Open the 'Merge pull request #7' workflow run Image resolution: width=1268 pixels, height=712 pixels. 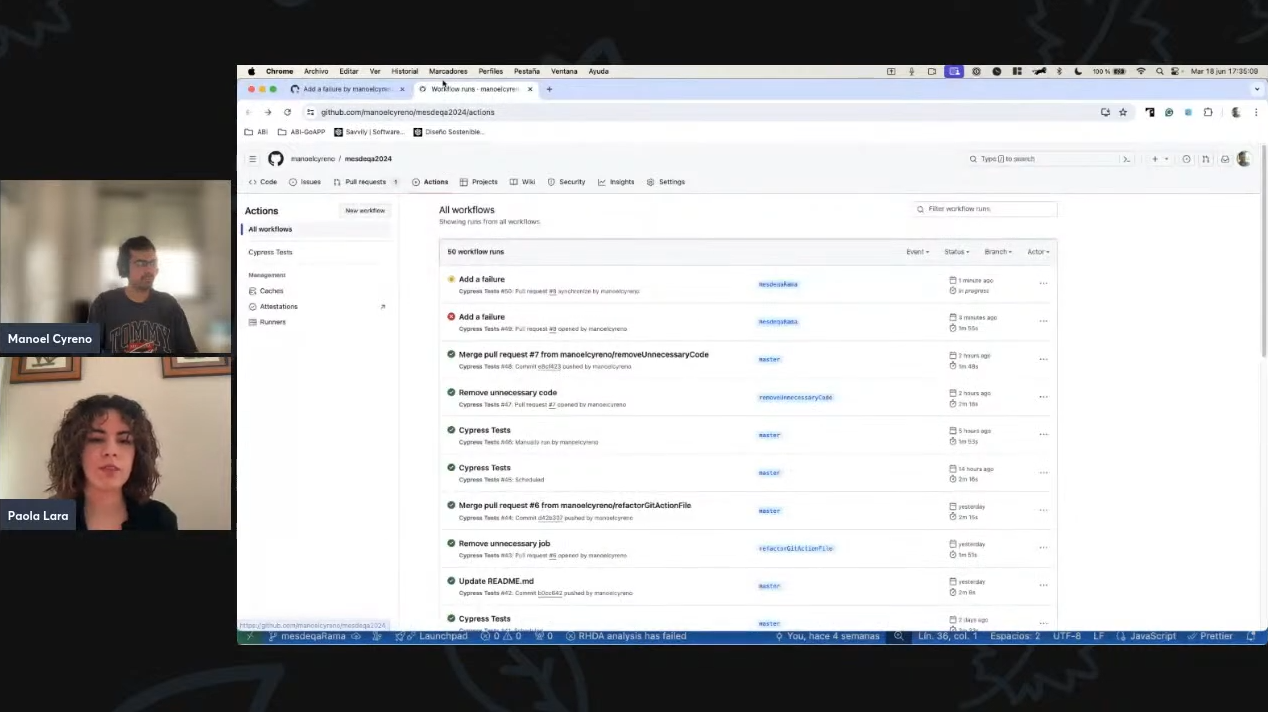583,355
